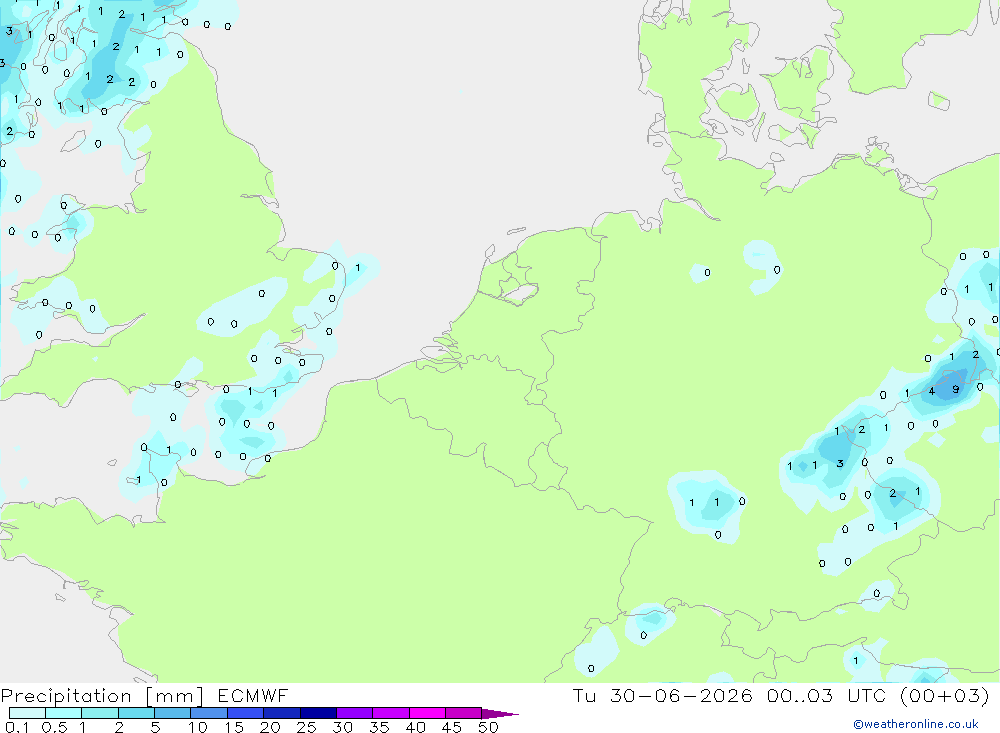Click the 30–35 mm purple legend swatch

tap(355, 713)
